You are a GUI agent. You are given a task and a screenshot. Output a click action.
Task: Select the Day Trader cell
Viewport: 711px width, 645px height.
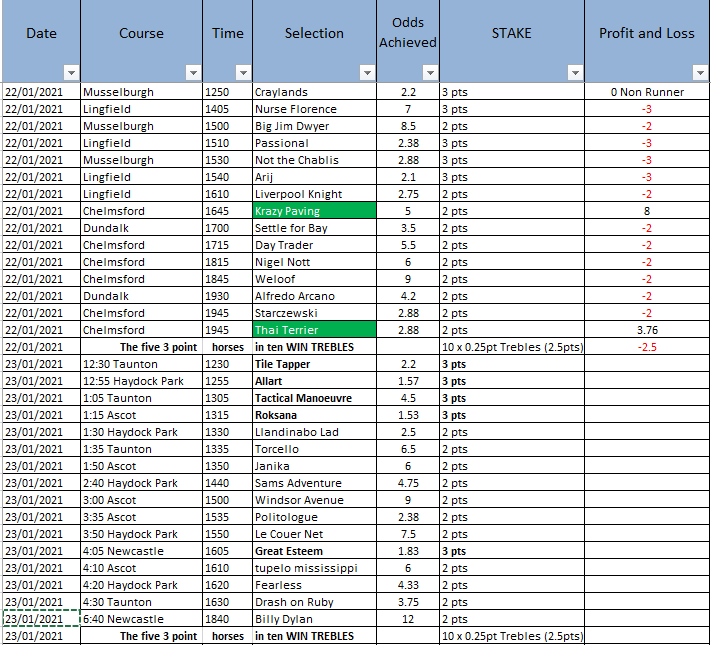click(x=314, y=245)
